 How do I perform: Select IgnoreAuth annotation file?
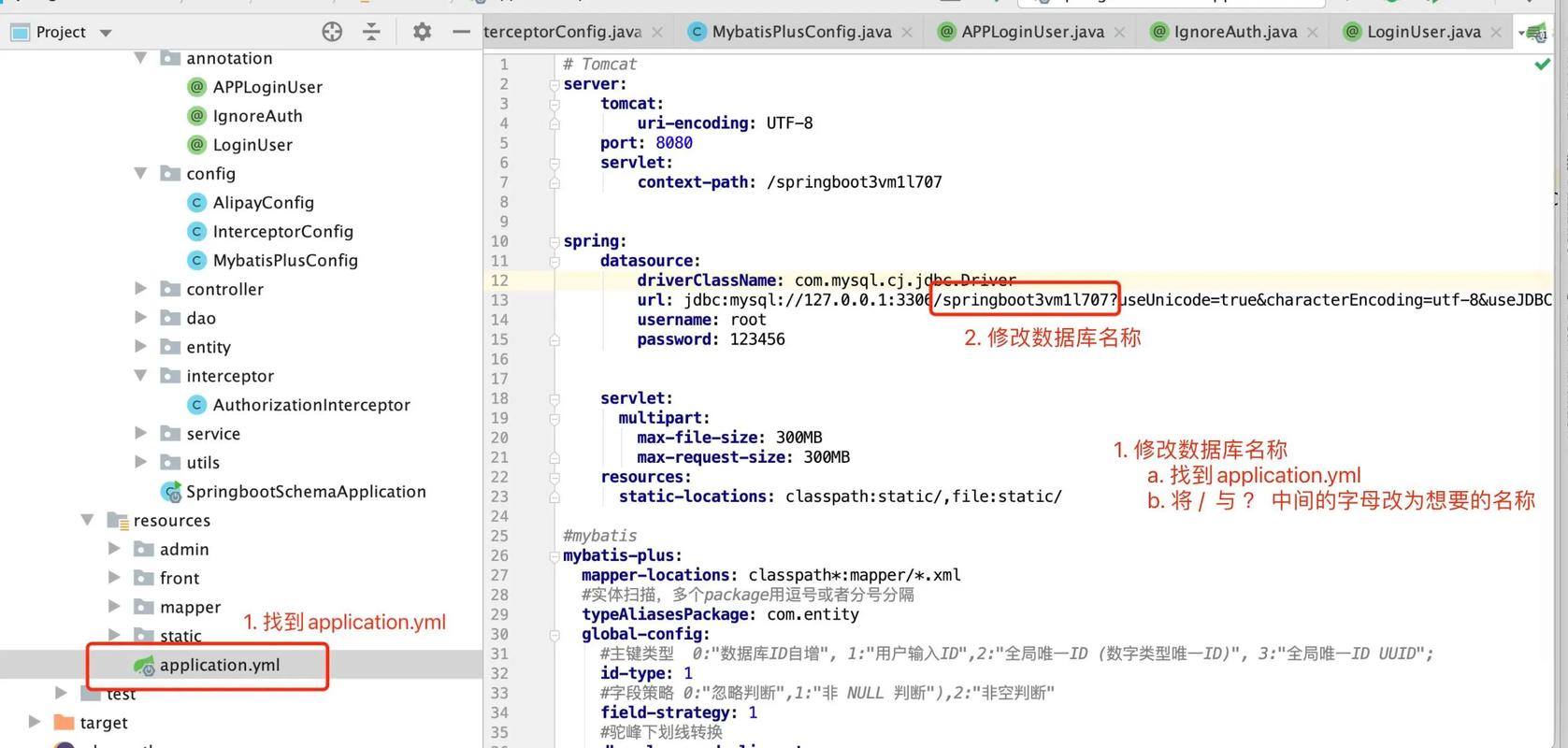tap(257, 116)
